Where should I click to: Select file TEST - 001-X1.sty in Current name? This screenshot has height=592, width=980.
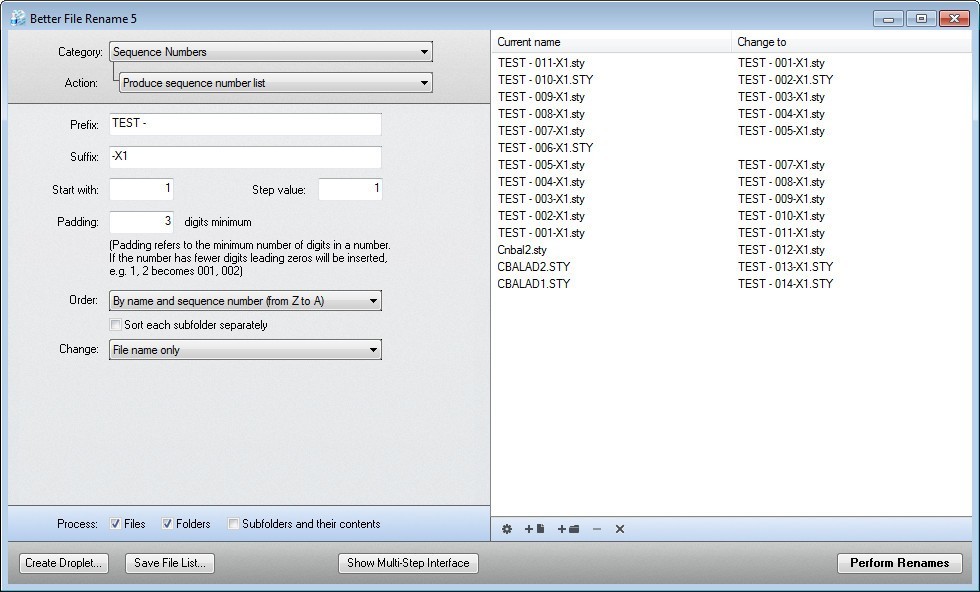coord(541,233)
